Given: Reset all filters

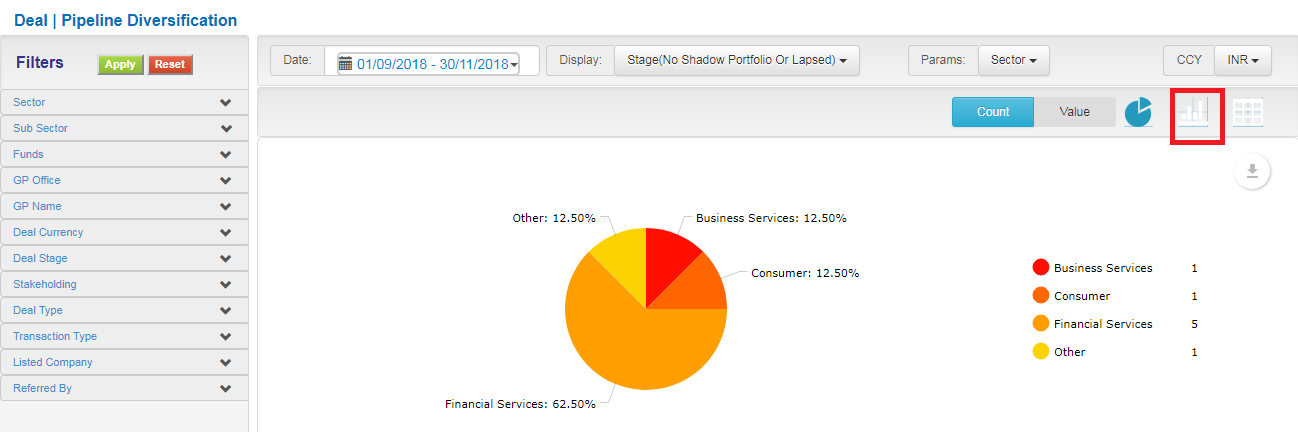Looking at the screenshot, I should point(170,64).
